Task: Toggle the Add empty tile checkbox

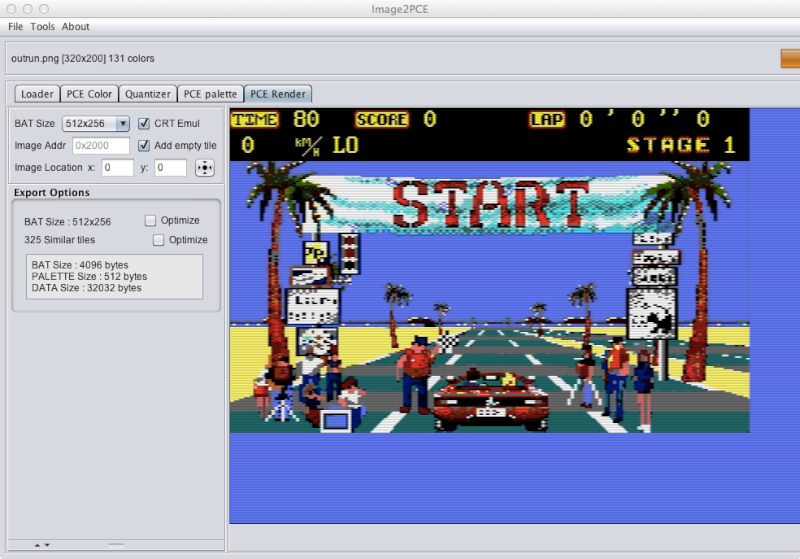Action: [x=144, y=145]
